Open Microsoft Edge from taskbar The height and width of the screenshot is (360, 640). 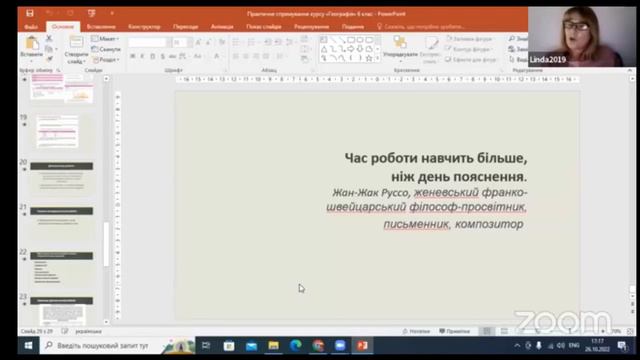point(296,346)
